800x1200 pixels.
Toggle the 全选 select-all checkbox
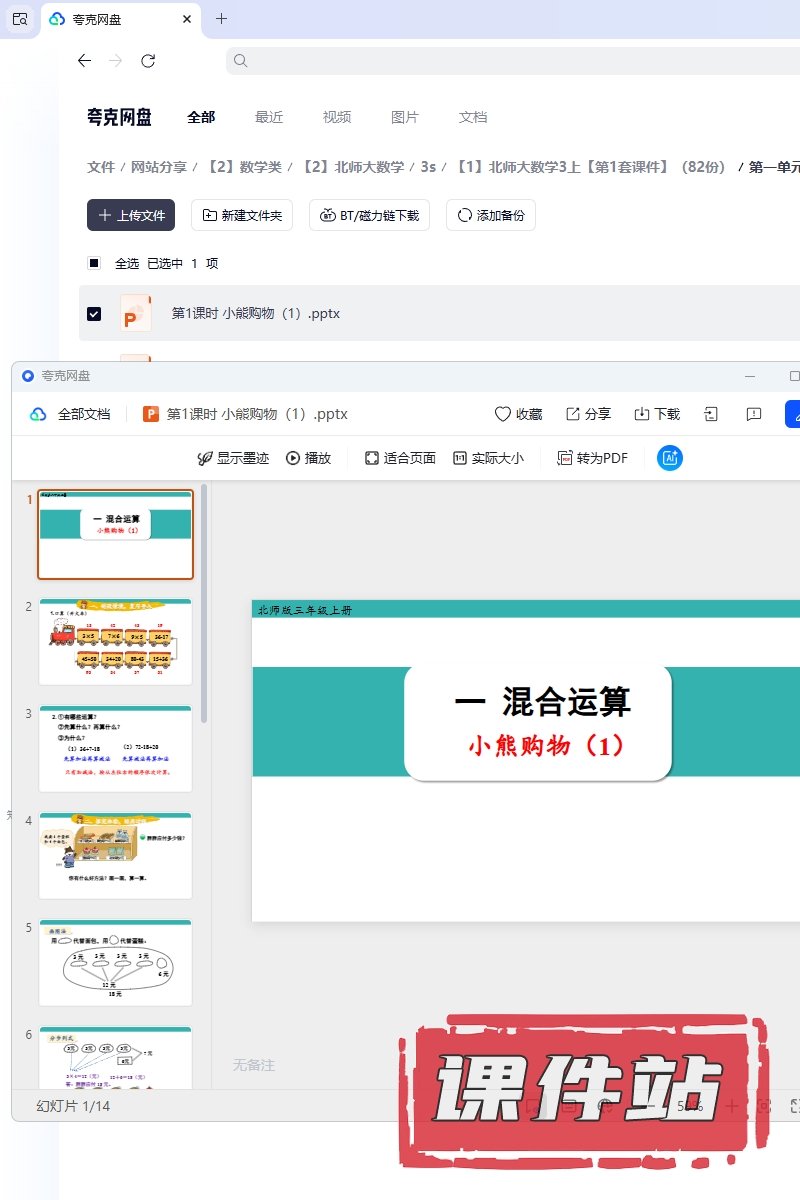pyautogui.click(x=94, y=263)
